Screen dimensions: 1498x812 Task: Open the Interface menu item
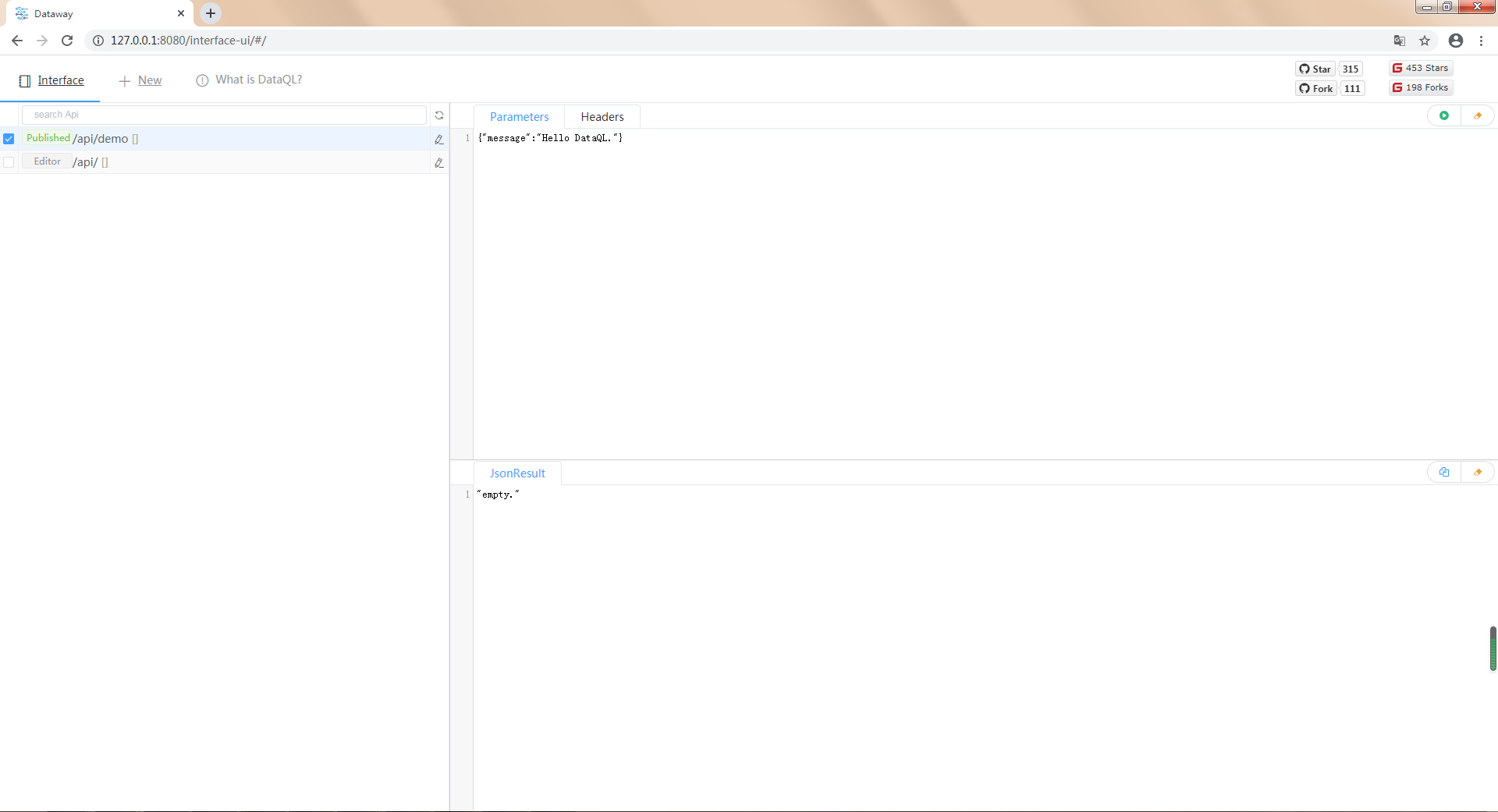coord(51,80)
